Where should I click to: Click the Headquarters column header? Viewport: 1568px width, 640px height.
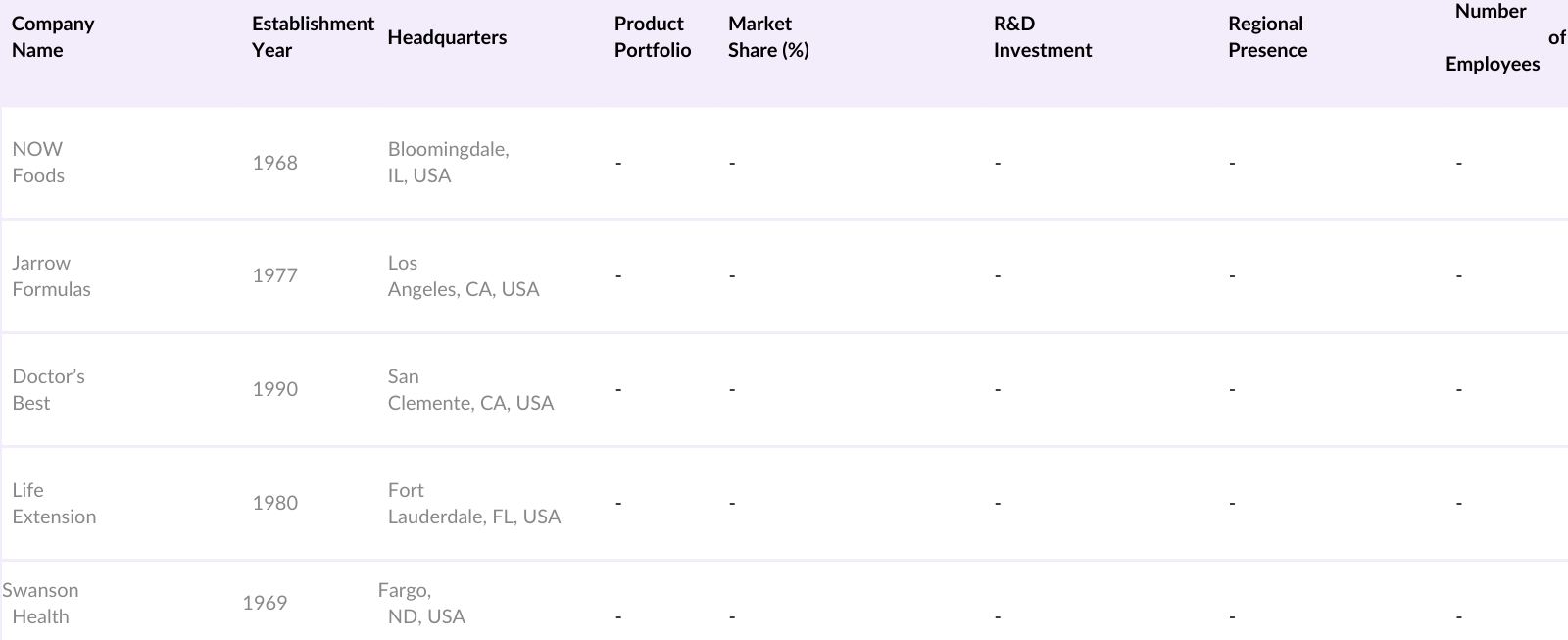click(447, 37)
